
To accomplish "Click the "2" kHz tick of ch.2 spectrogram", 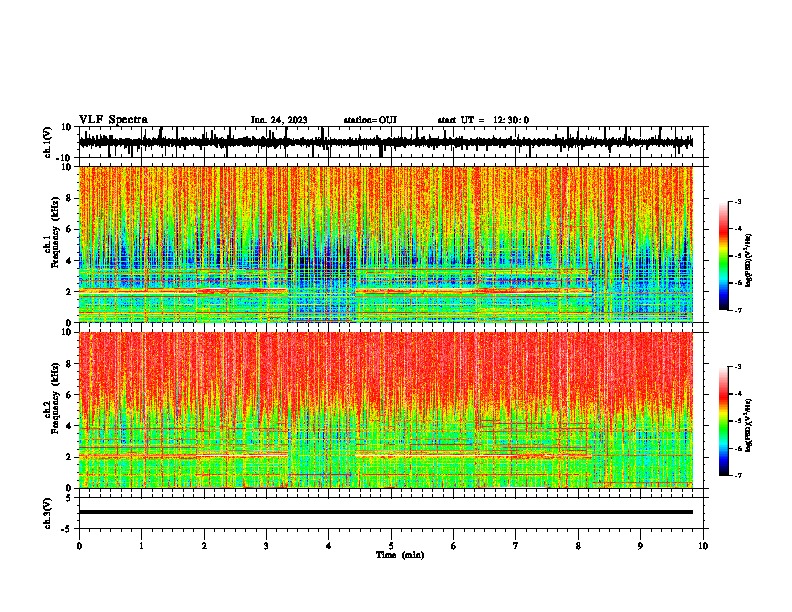I will pyautogui.click(x=69, y=457).
